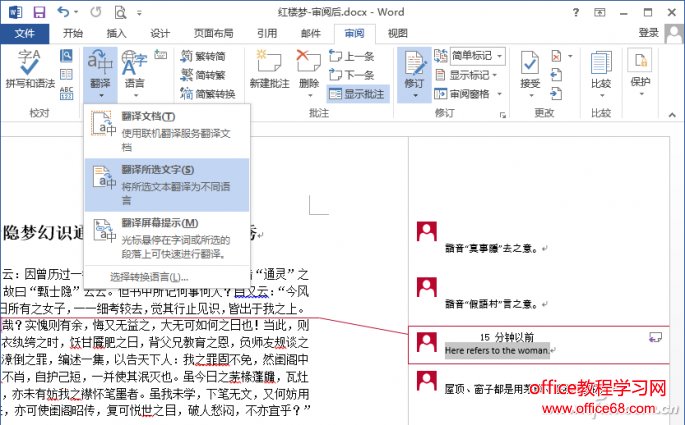Switch to the 设计 tab
This screenshot has height=425, width=685.
(160, 33)
